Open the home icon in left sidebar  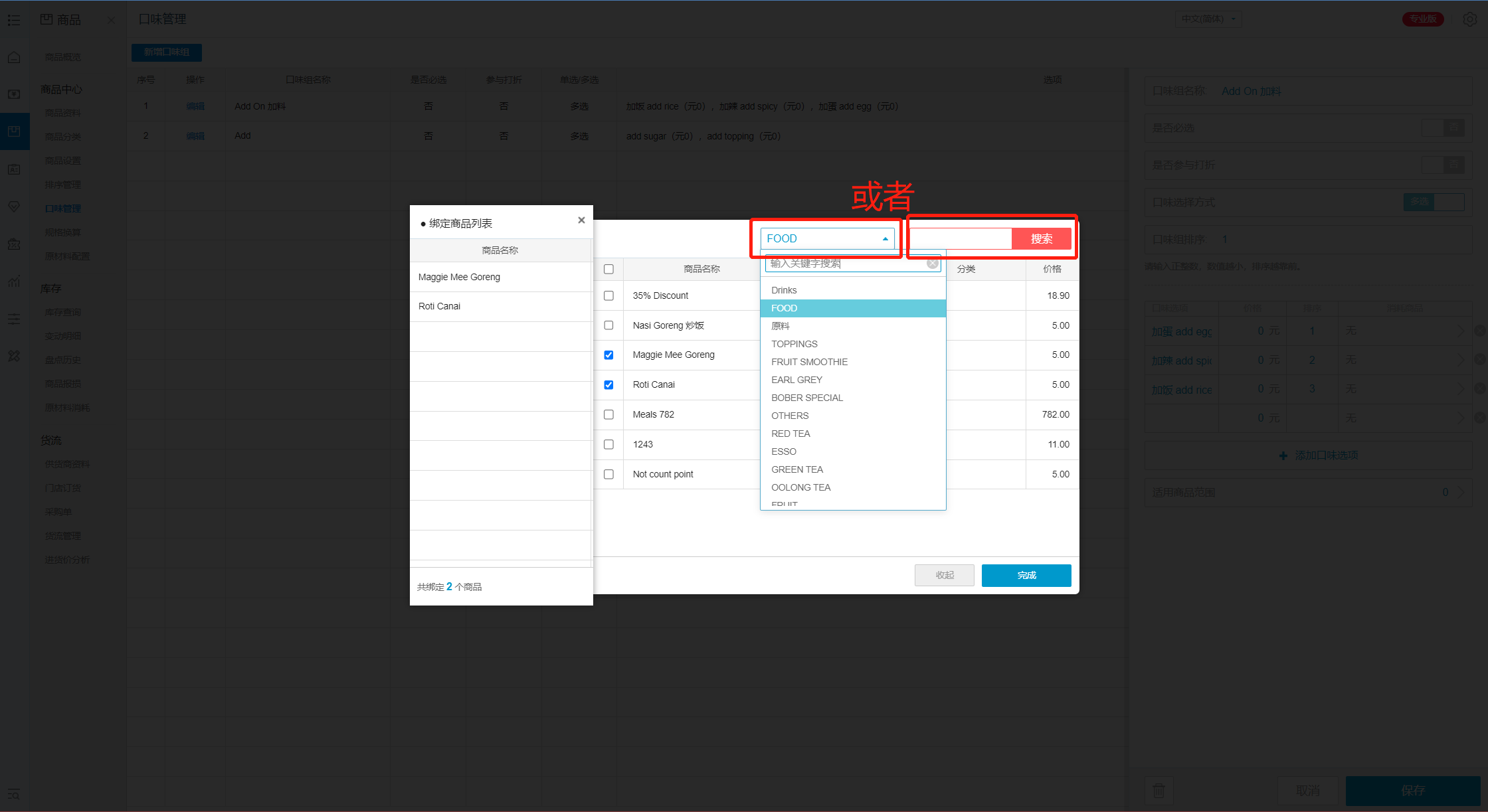click(x=14, y=58)
